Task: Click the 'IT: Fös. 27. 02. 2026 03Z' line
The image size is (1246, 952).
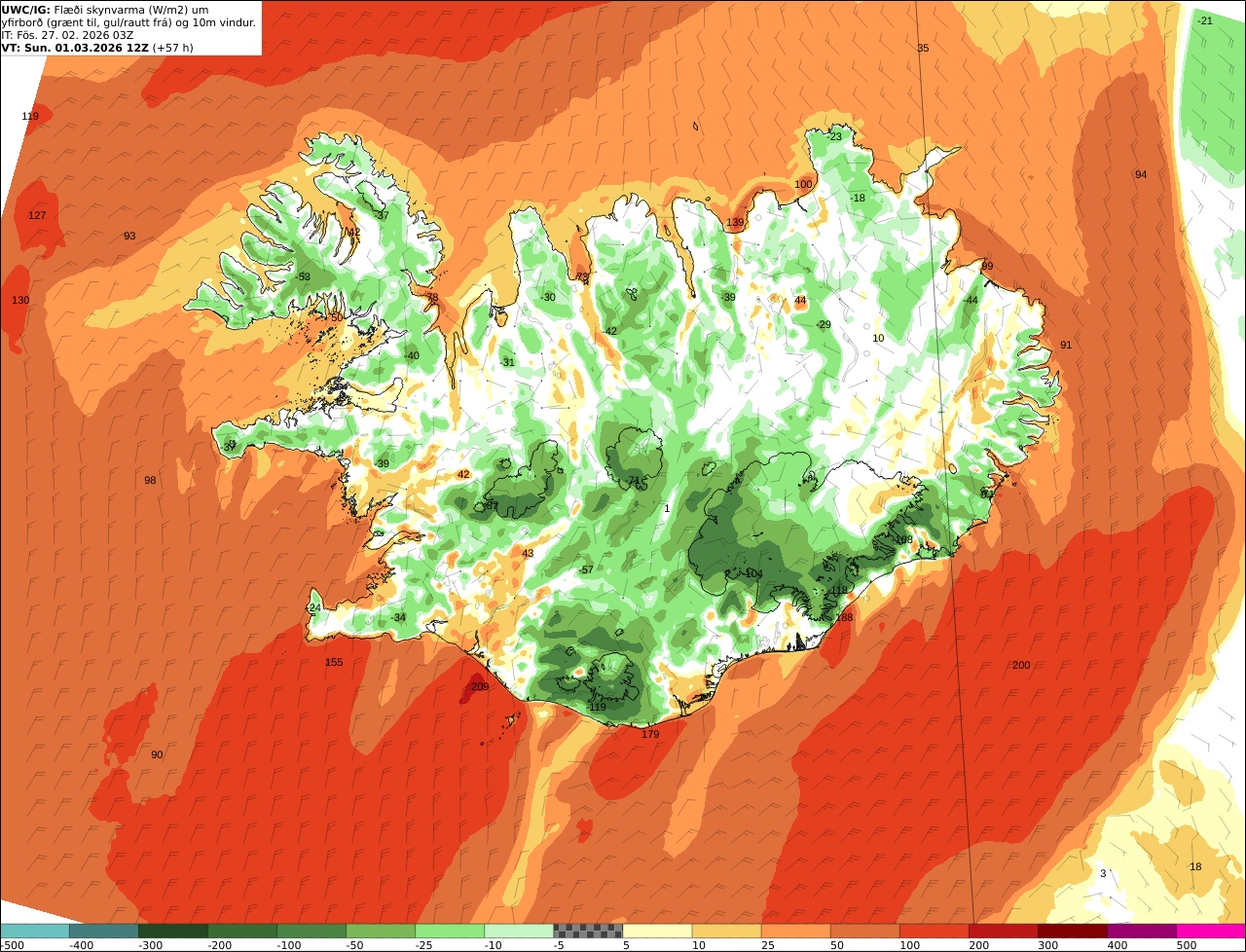Action: coord(68,35)
